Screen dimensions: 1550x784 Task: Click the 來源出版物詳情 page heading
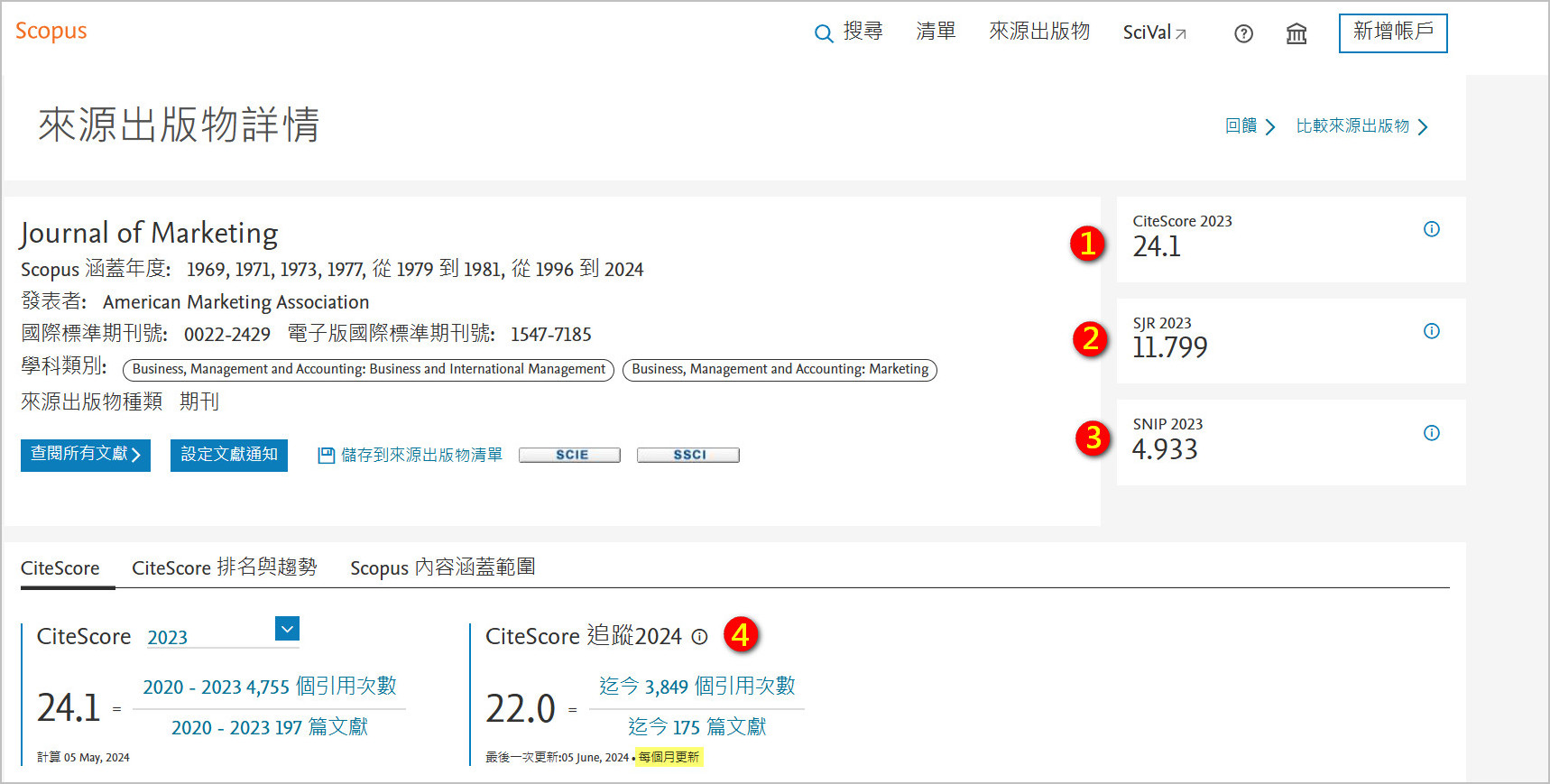click(179, 125)
